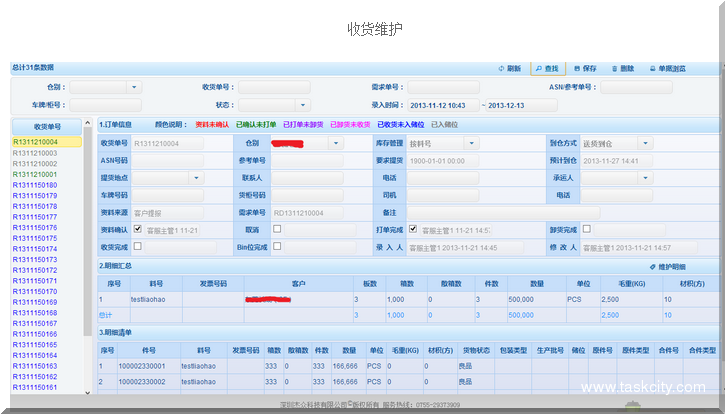Click the 删除 delete toolbar button
Screen dimensions: 725x414
coord(623,68)
